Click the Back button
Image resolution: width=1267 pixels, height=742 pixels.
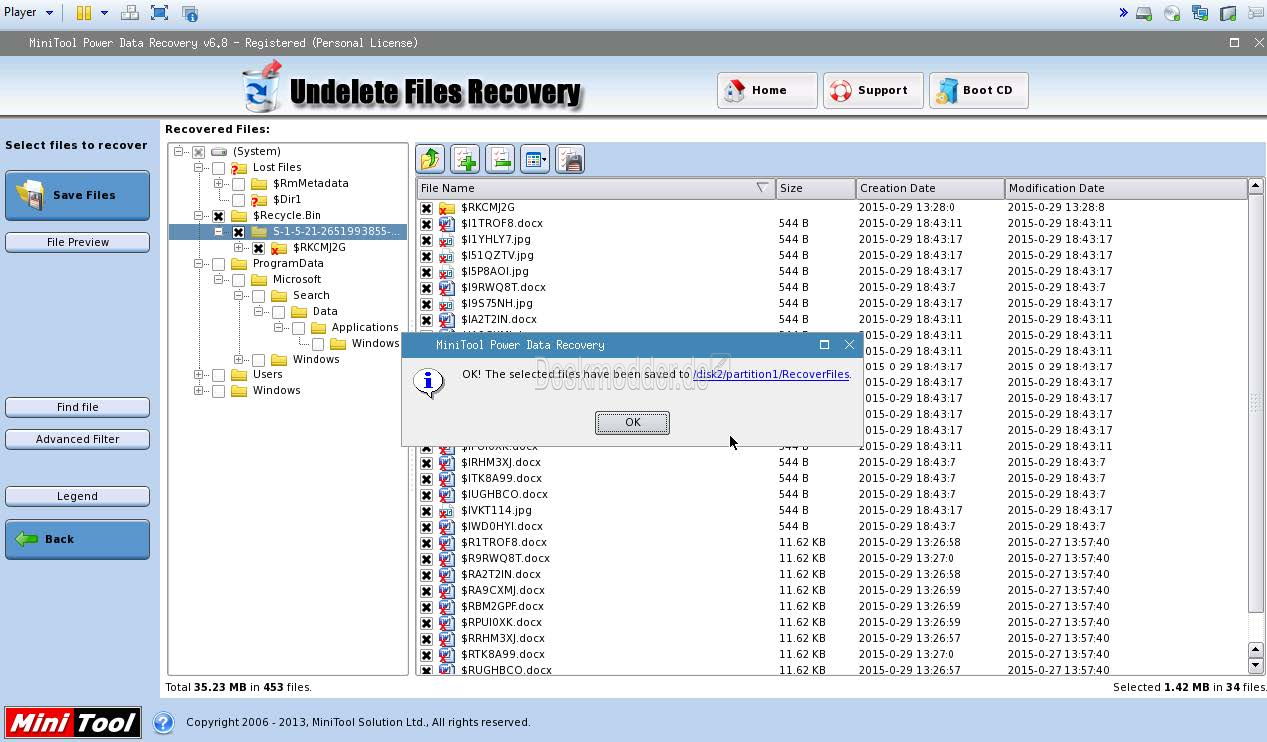point(77,539)
